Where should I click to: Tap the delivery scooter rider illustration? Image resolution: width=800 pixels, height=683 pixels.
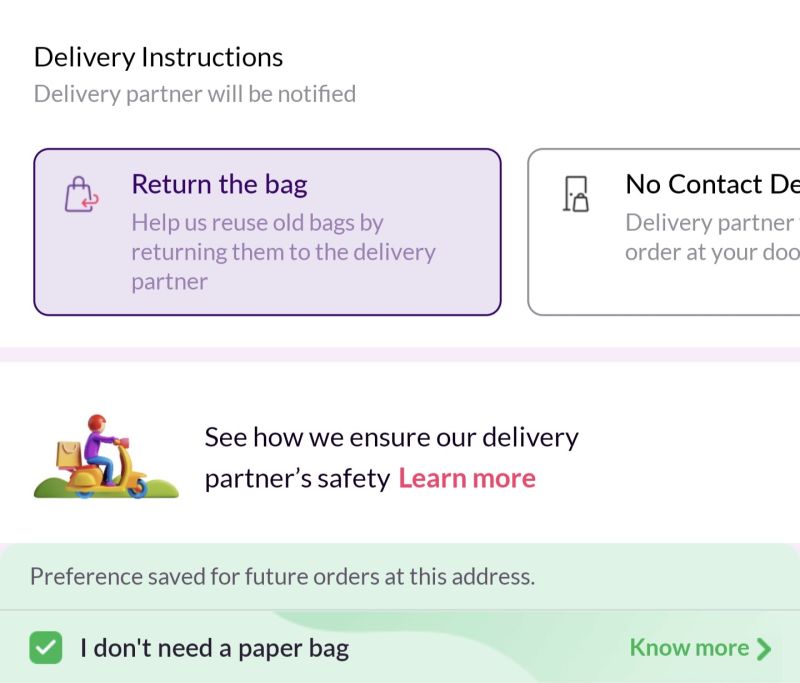[105, 456]
